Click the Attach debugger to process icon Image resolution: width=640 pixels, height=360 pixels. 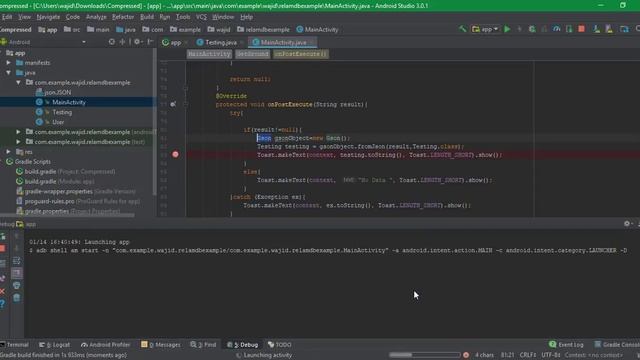tap(569, 29)
